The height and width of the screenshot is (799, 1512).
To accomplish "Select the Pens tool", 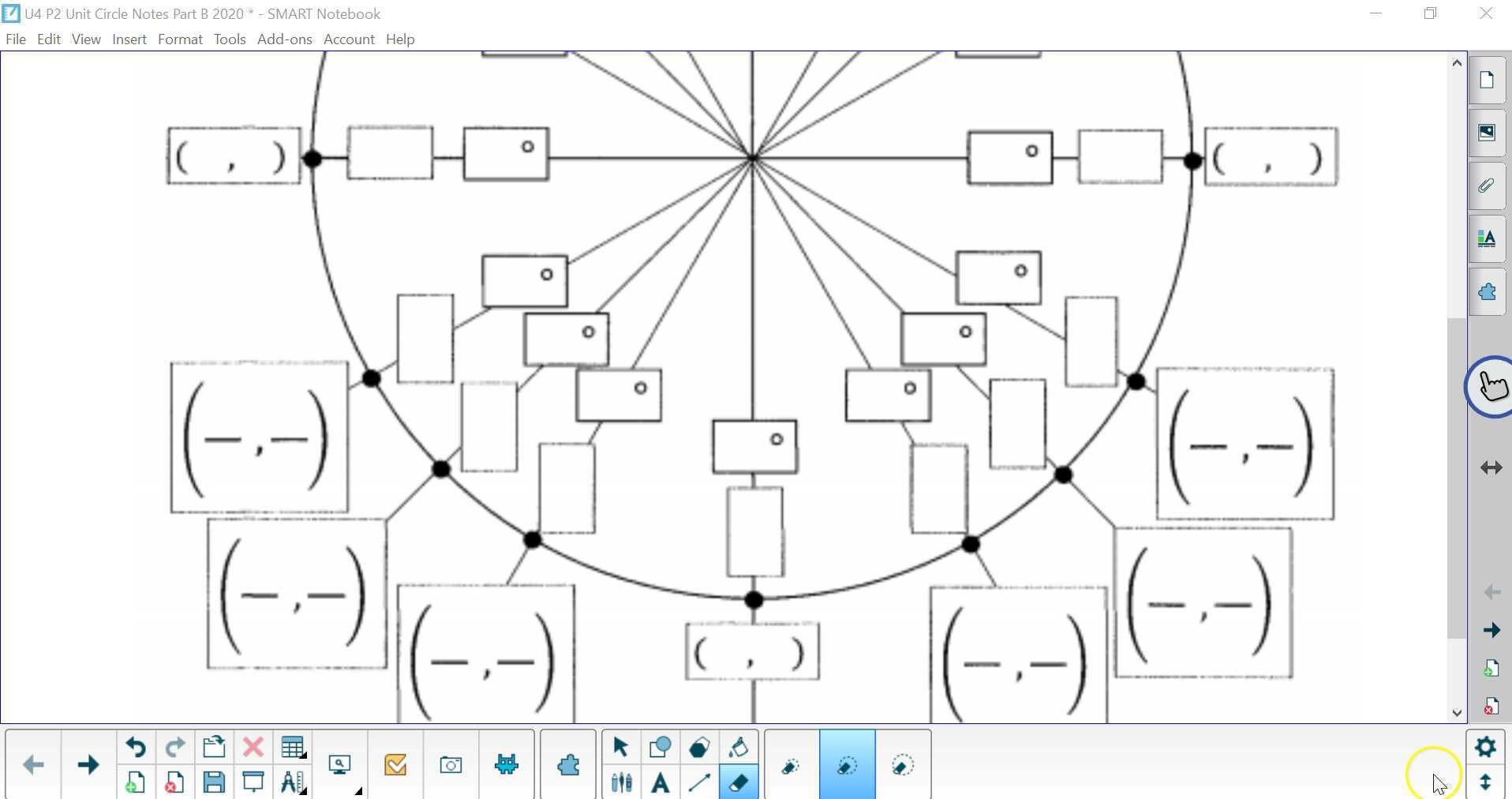I will [621, 782].
